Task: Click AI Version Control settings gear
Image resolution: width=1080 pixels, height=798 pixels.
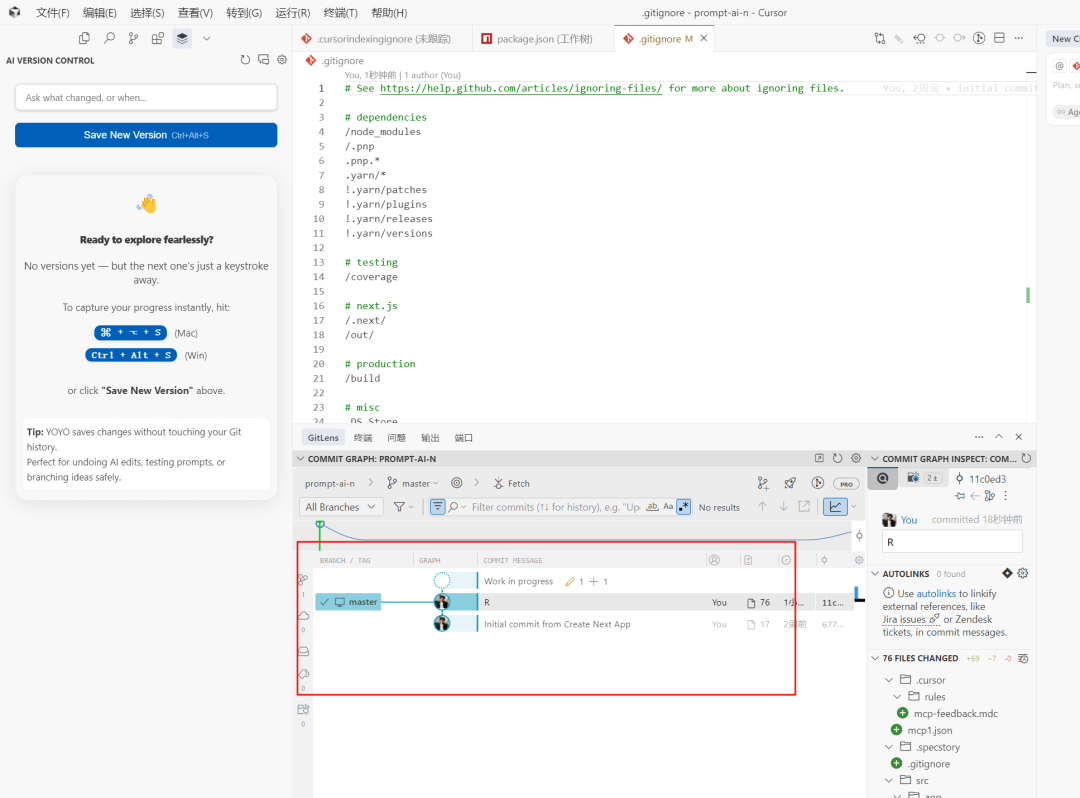Action: click(282, 60)
